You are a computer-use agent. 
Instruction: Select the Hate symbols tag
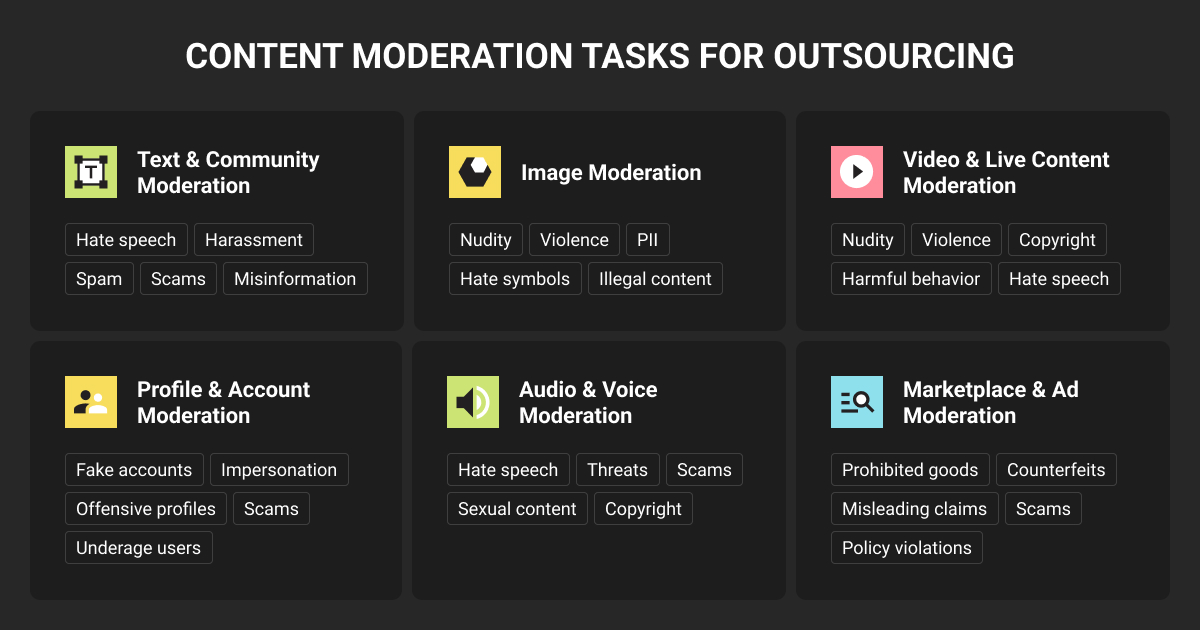(x=515, y=279)
